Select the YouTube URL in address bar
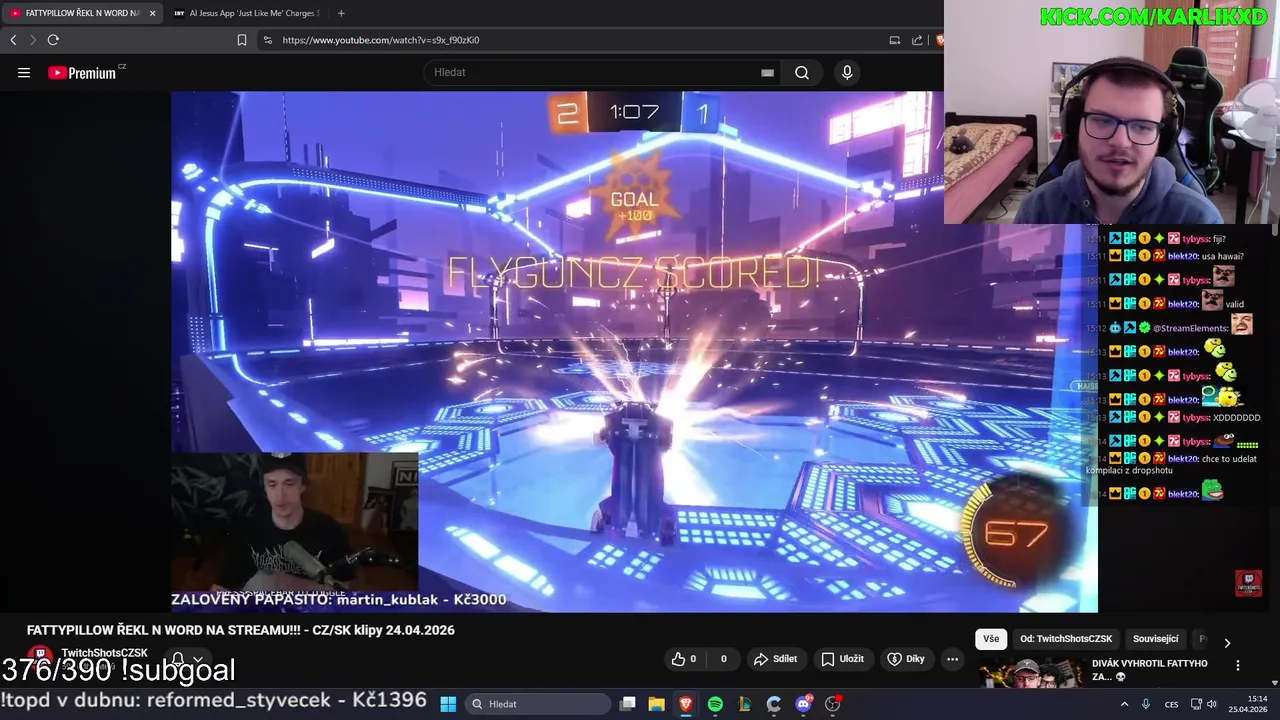Viewport: 1280px width, 720px height. [x=381, y=40]
